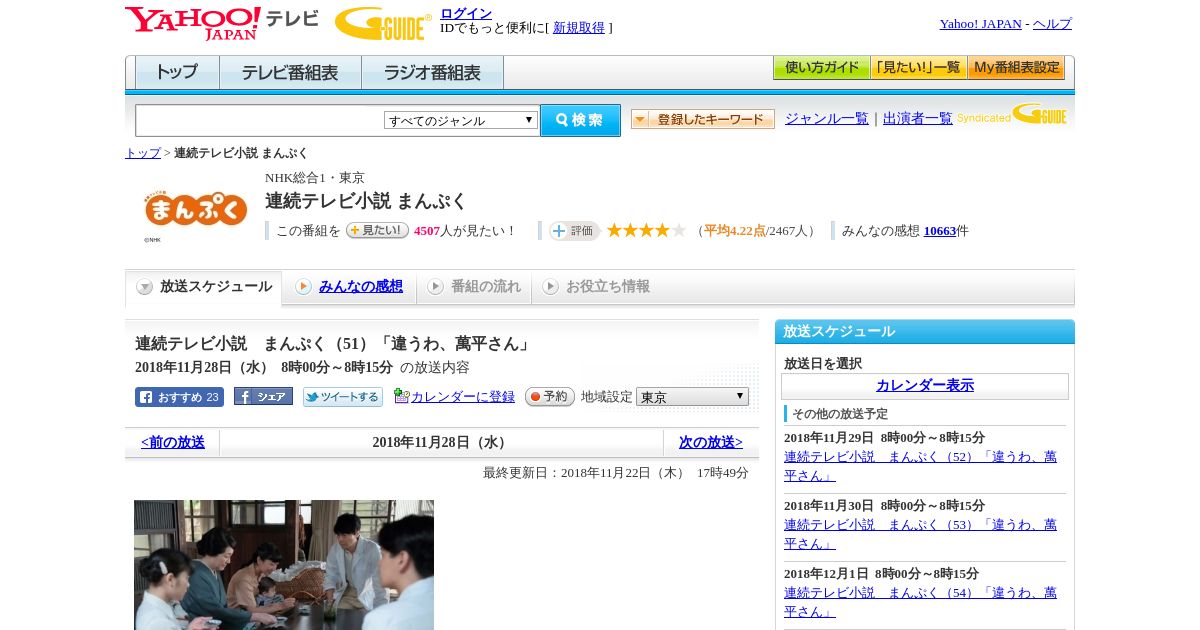Click the episode title heading (51)
This screenshot has height=630, width=1200.
point(334,344)
